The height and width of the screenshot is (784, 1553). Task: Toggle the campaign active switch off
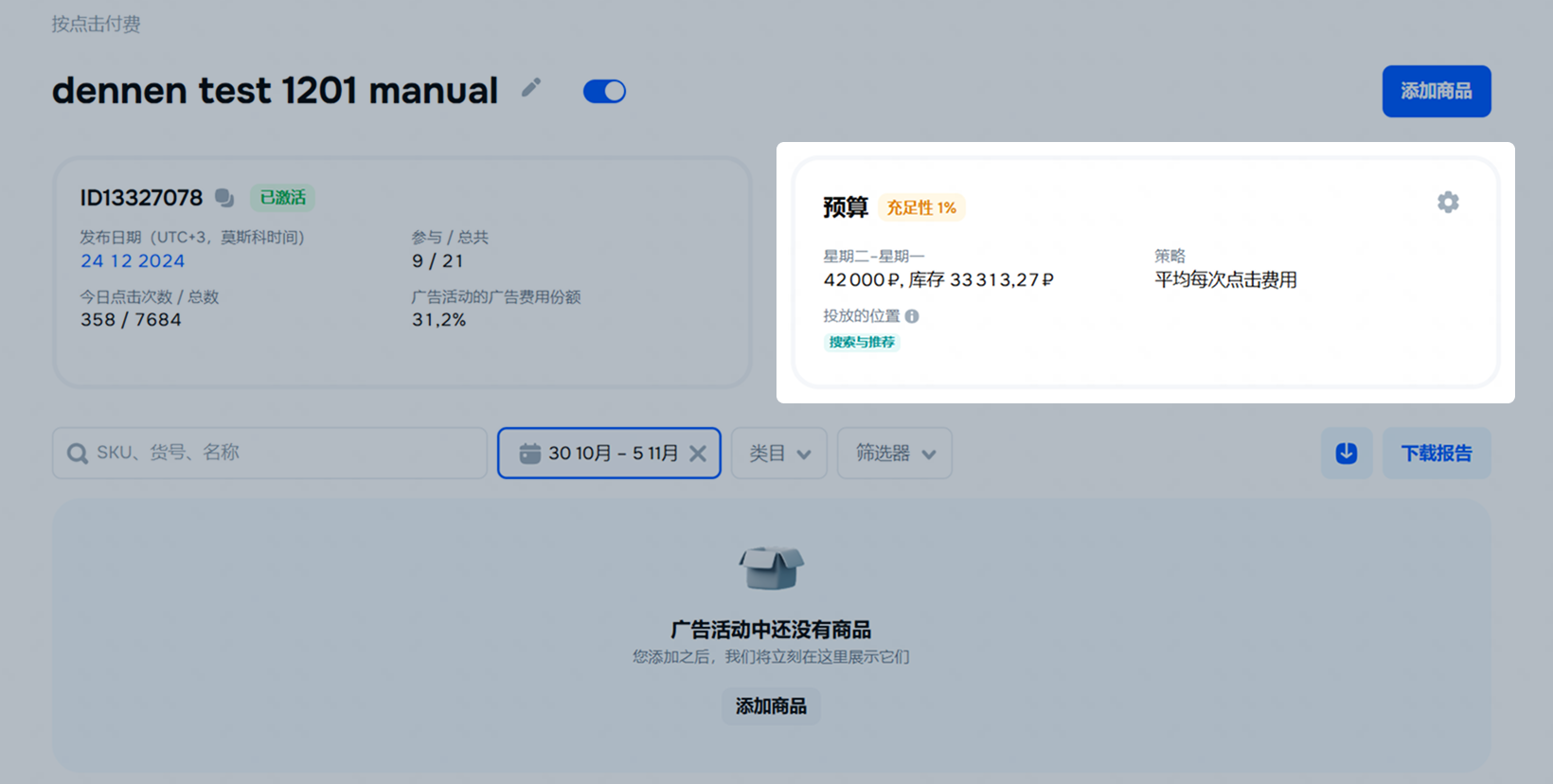point(604,91)
